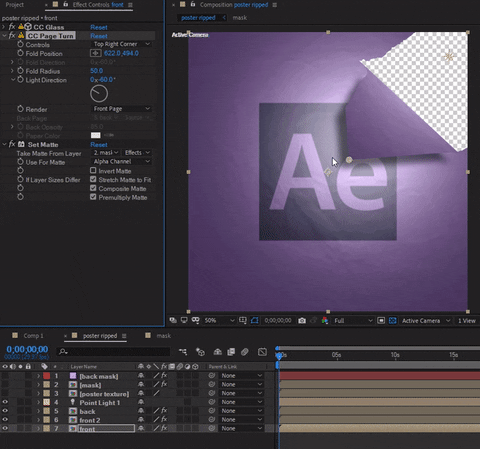Open the 1 View layout selector
This screenshot has height=449, width=480.
pos(467,321)
